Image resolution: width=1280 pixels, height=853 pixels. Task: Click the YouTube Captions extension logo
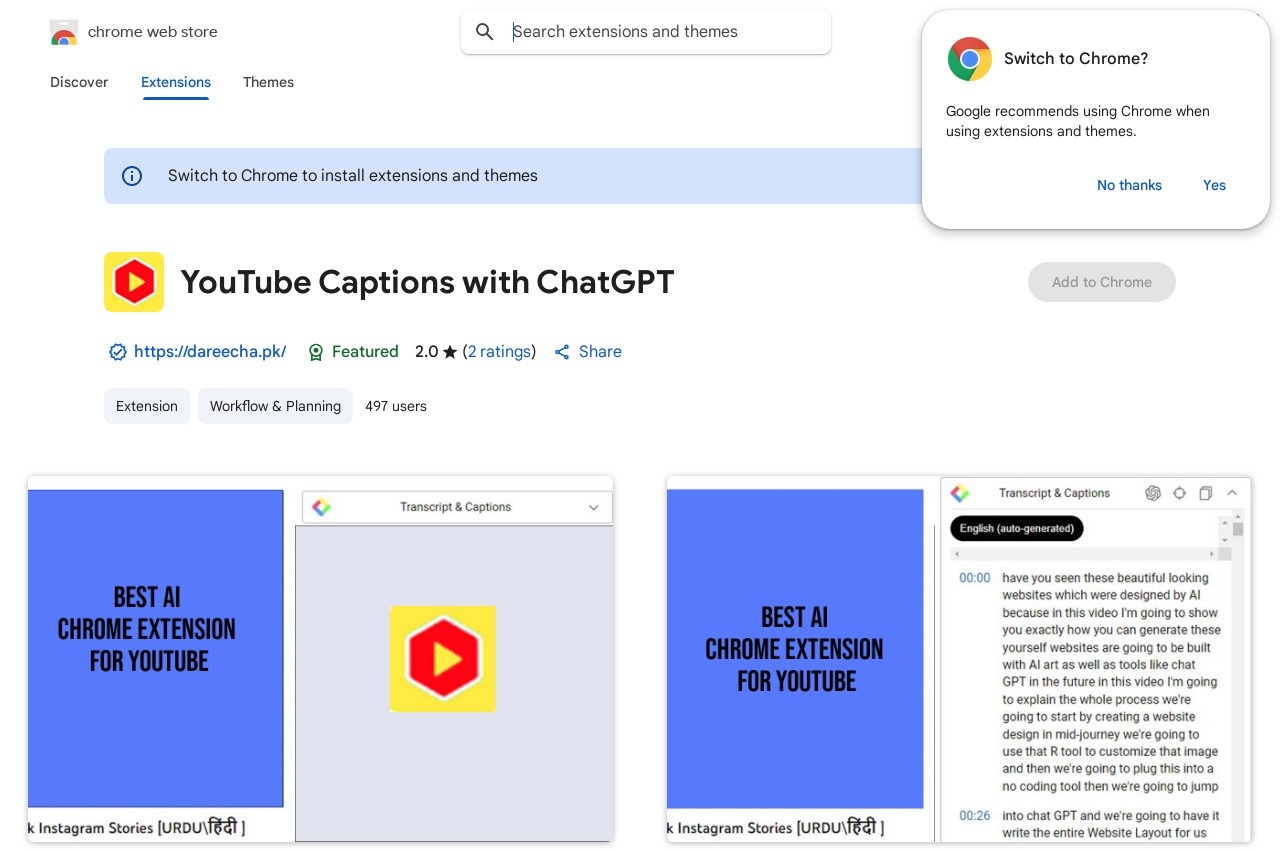[x=134, y=282]
